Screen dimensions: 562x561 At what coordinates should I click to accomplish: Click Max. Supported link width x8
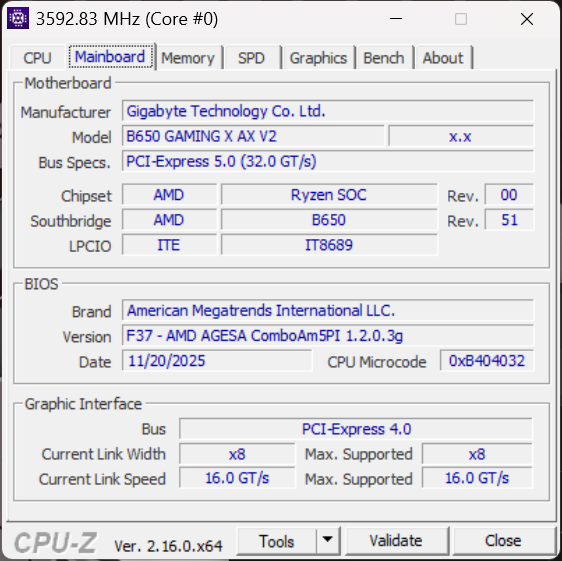(477, 454)
